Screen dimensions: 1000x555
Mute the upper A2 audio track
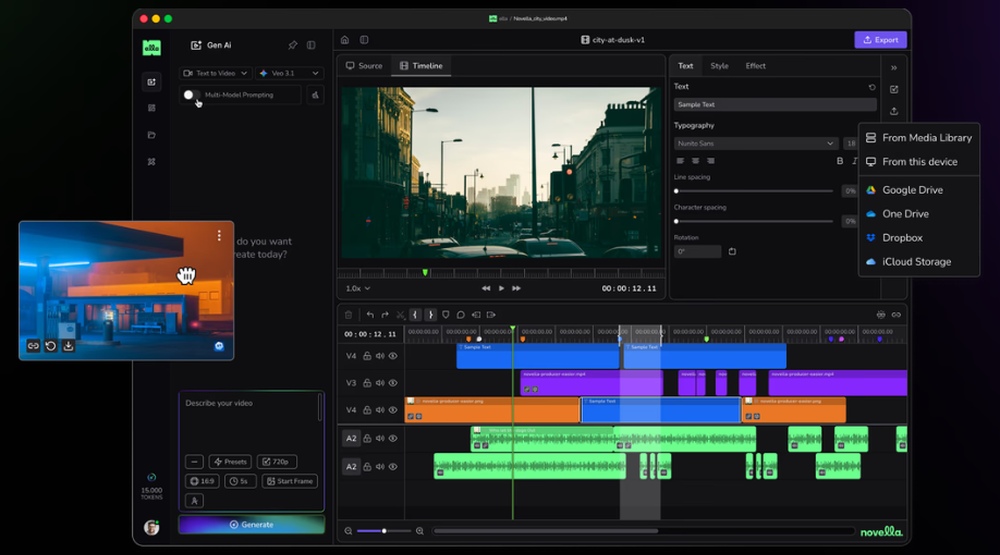click(x=380, y=438)
